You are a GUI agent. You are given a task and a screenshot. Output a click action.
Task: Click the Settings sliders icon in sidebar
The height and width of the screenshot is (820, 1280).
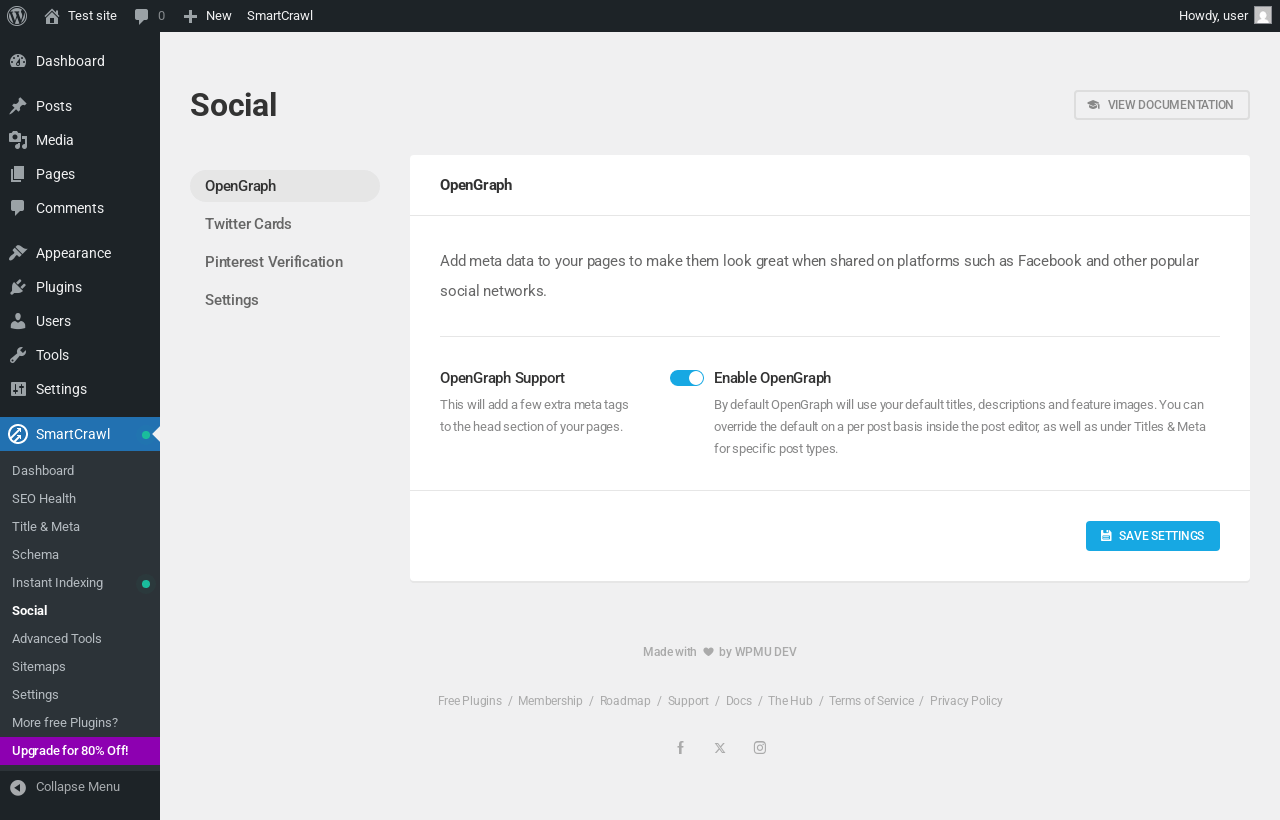click(x=18, y=389)
